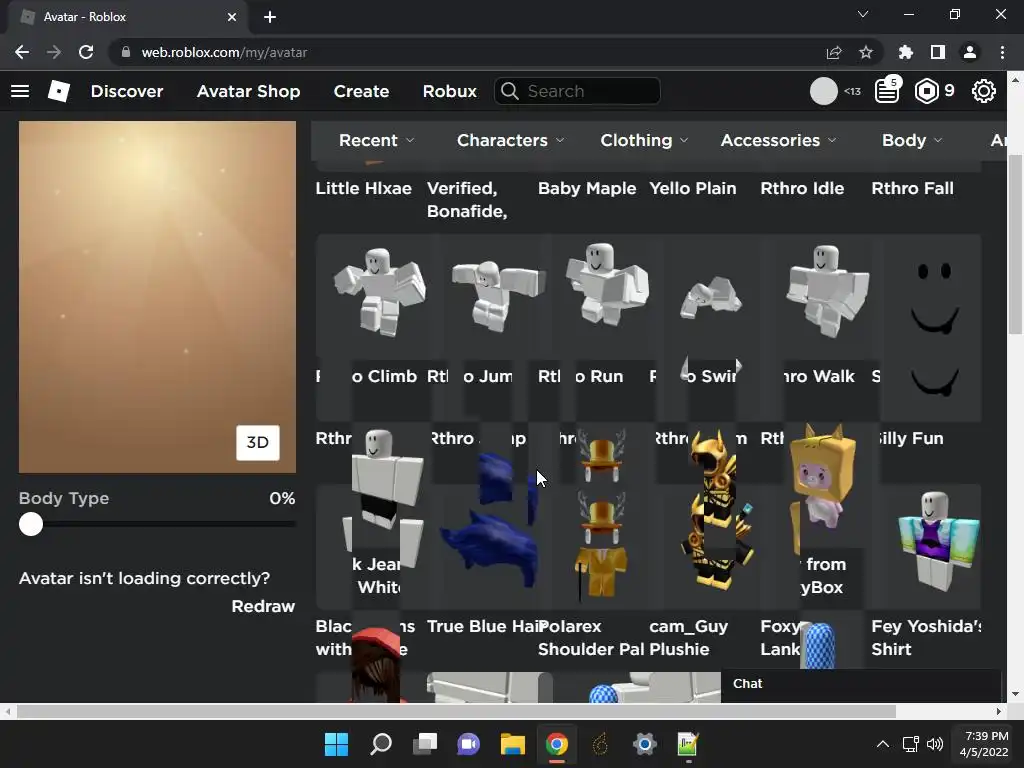Select the Rthro Swim animation thumbnail
Screen dimensions: 1024x768
(710, 298)
